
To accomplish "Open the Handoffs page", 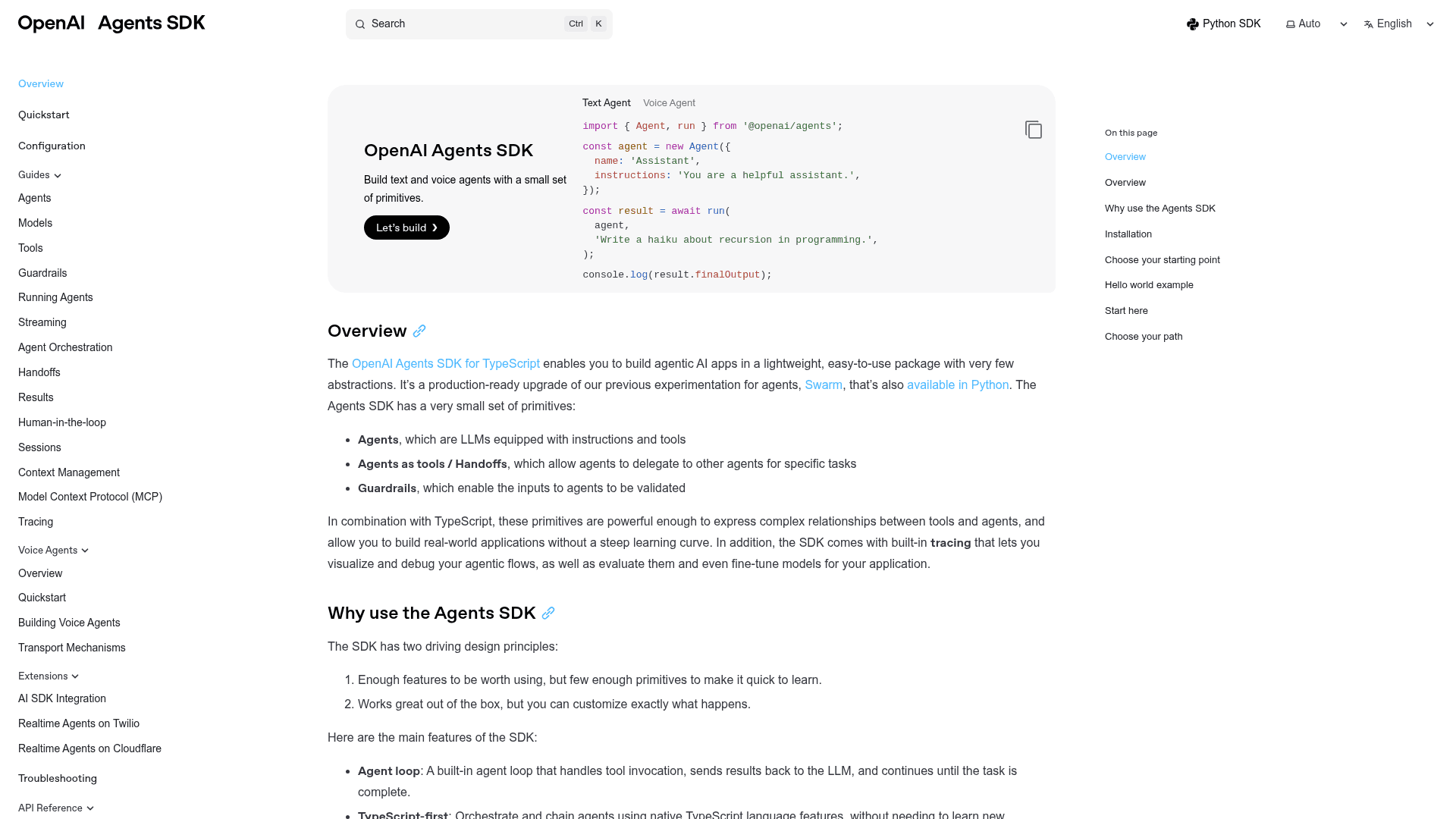I will click(39, 373).
